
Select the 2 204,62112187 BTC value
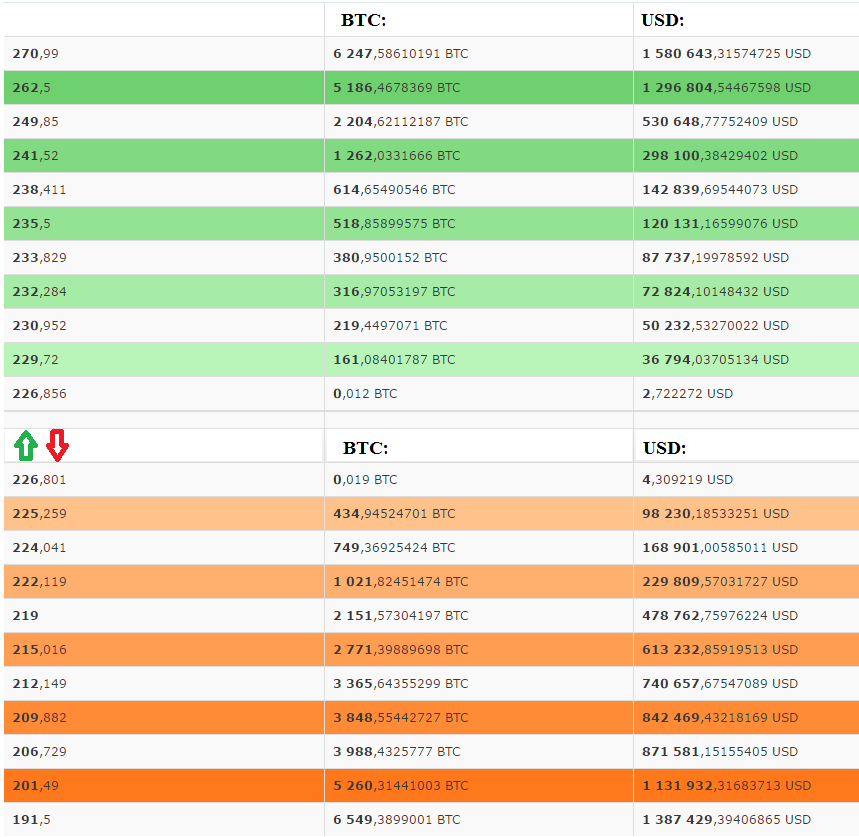click(x=401, y=122)
